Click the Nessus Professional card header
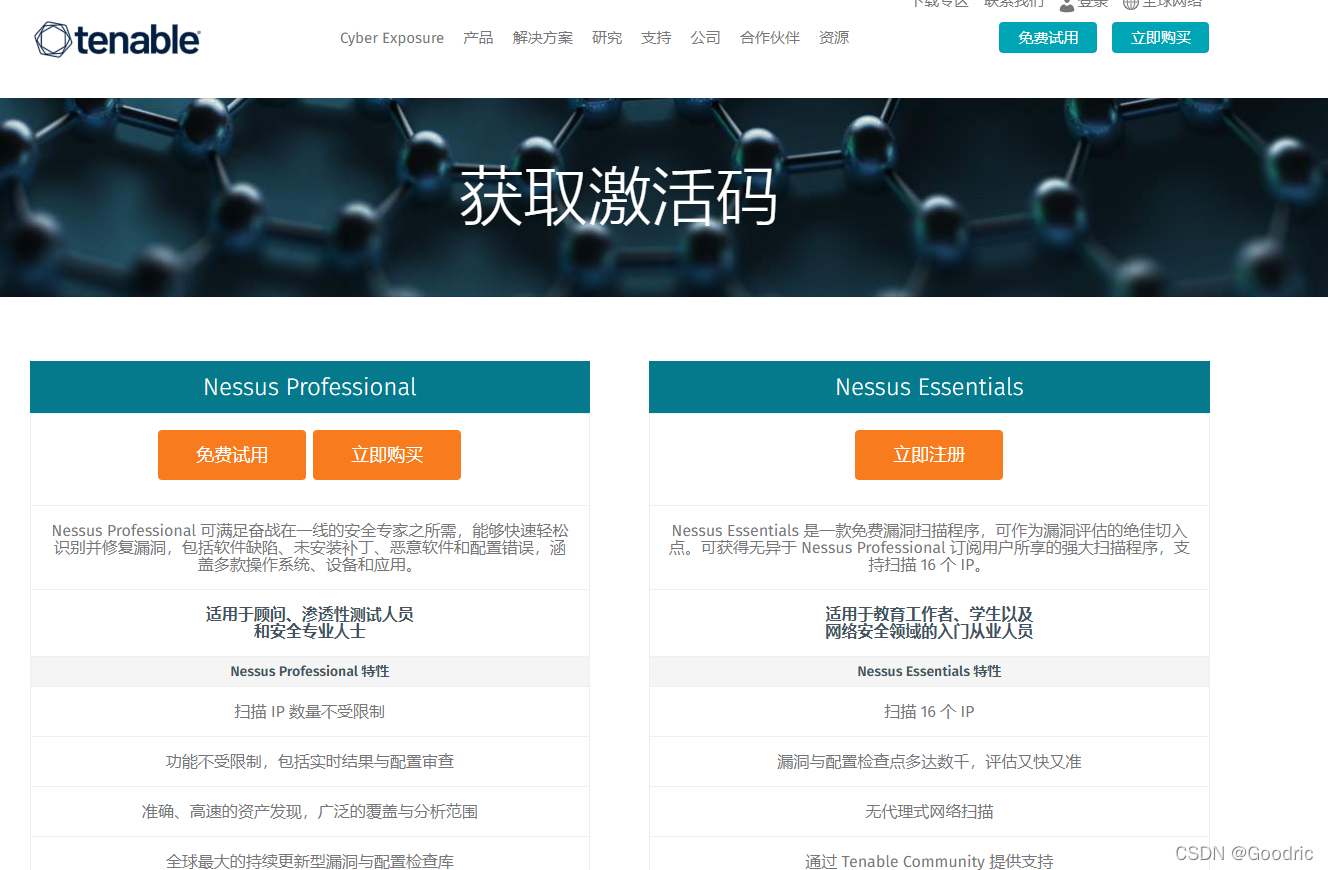1328x870 pixels. click(x=310, y=387)
